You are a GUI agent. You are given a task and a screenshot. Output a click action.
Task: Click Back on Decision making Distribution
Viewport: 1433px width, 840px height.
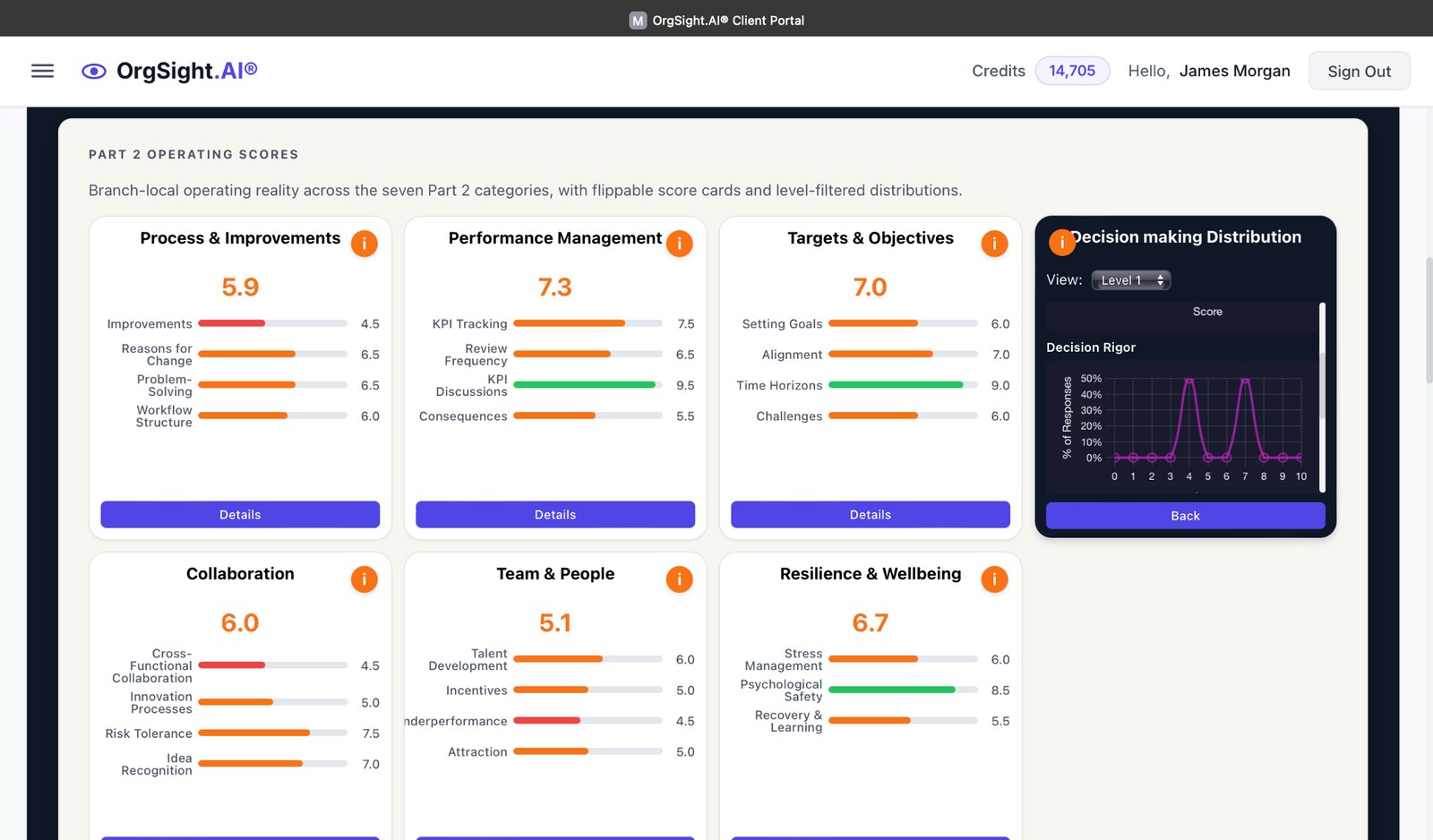click(x=1184, y=516)
